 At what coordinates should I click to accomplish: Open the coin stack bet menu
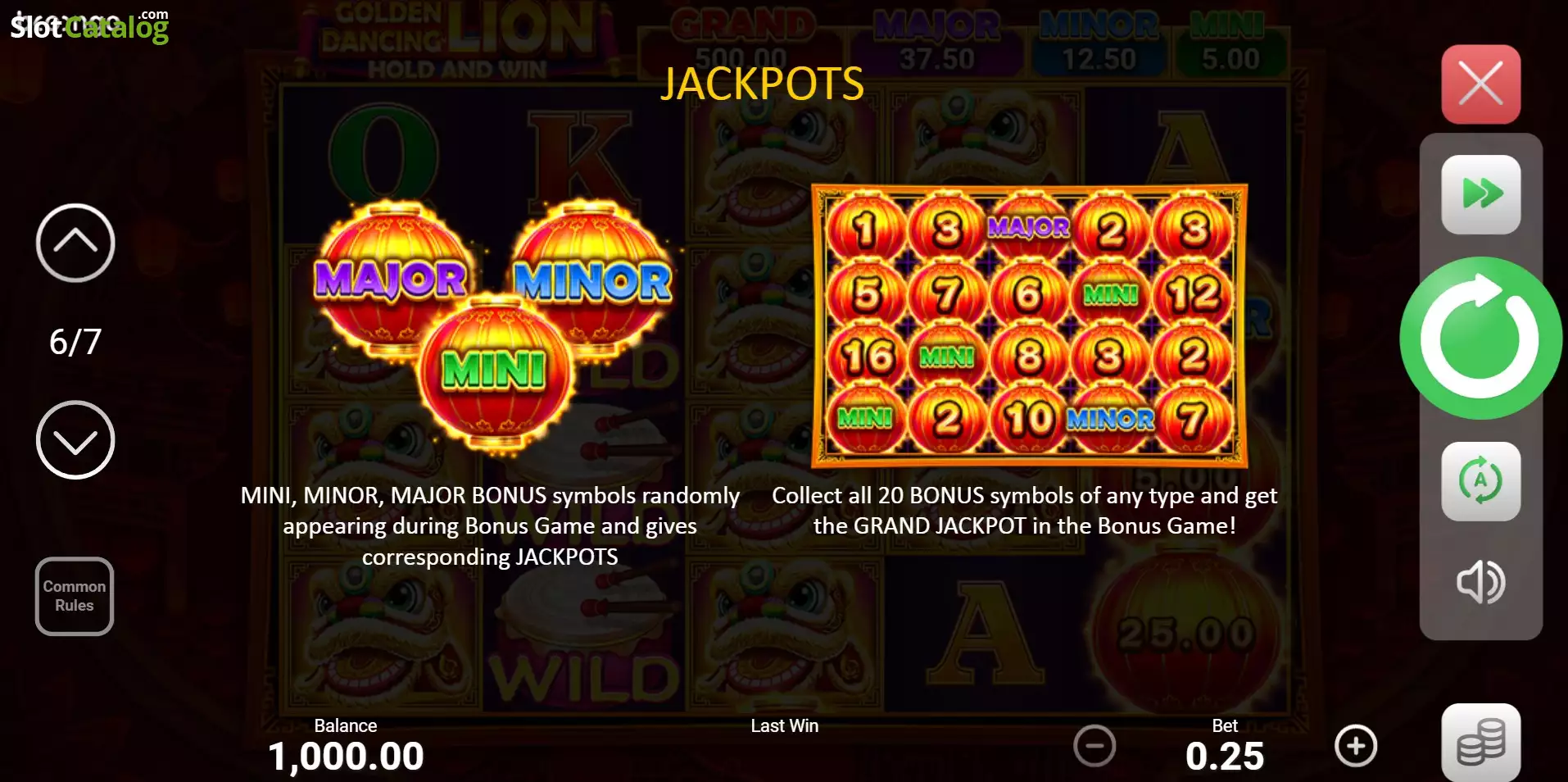[x=1480, y=743]
